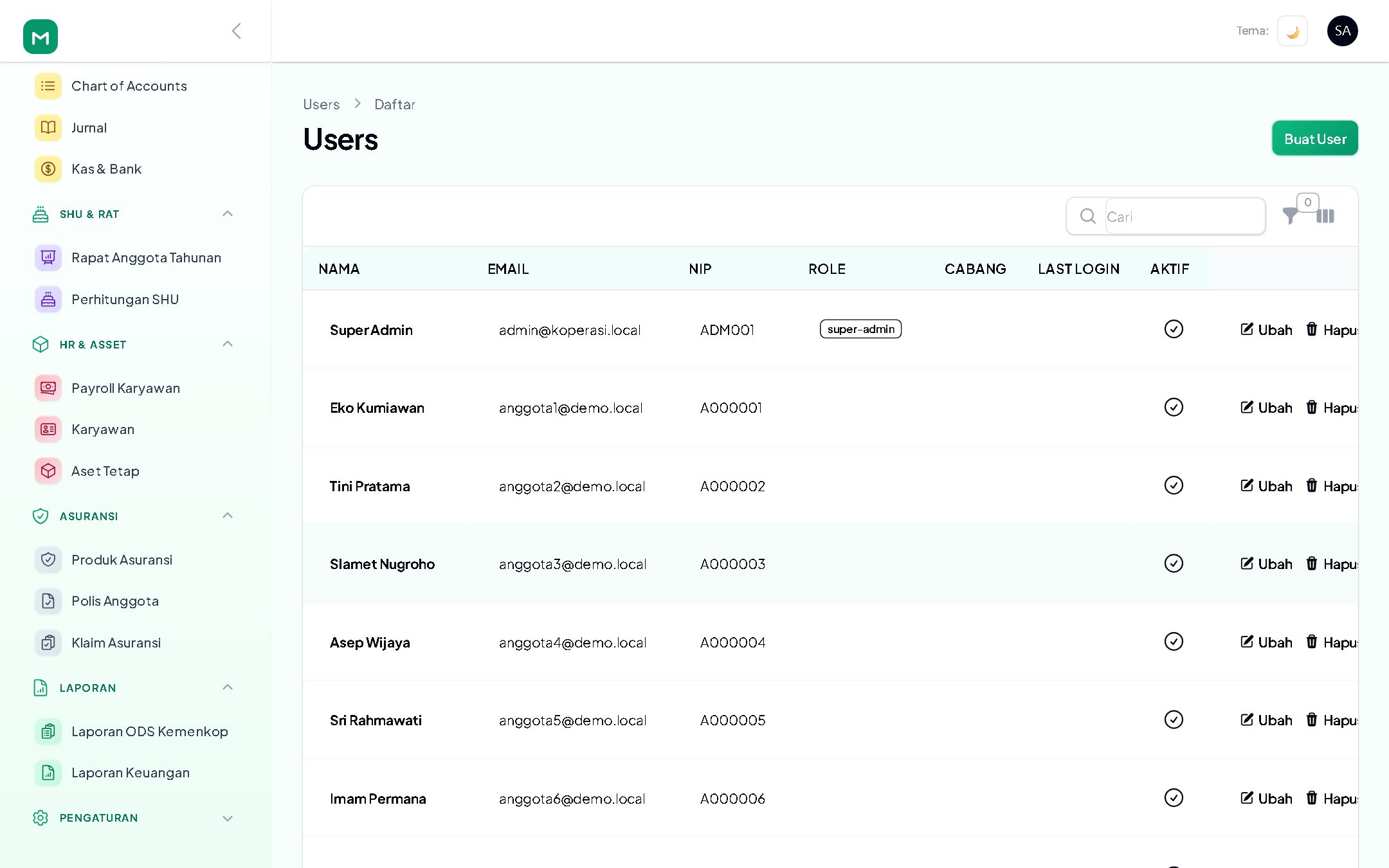The image size is (1389, 868).
Task: Click the Produk Asuransi shield icon
Action: (48, 559)
